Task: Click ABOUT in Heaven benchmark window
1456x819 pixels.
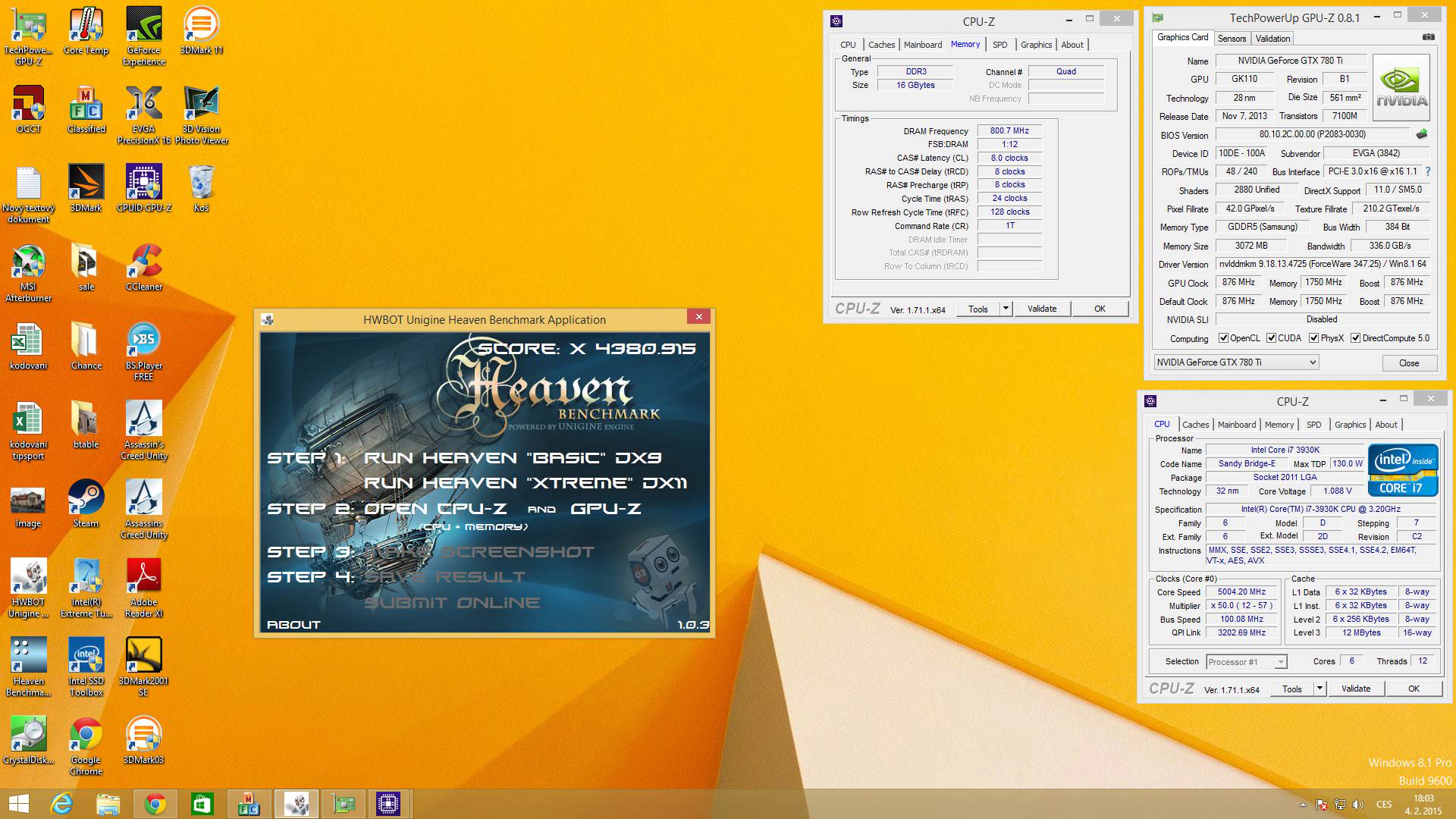Action: pyautogui.click(x=293, y=625)
